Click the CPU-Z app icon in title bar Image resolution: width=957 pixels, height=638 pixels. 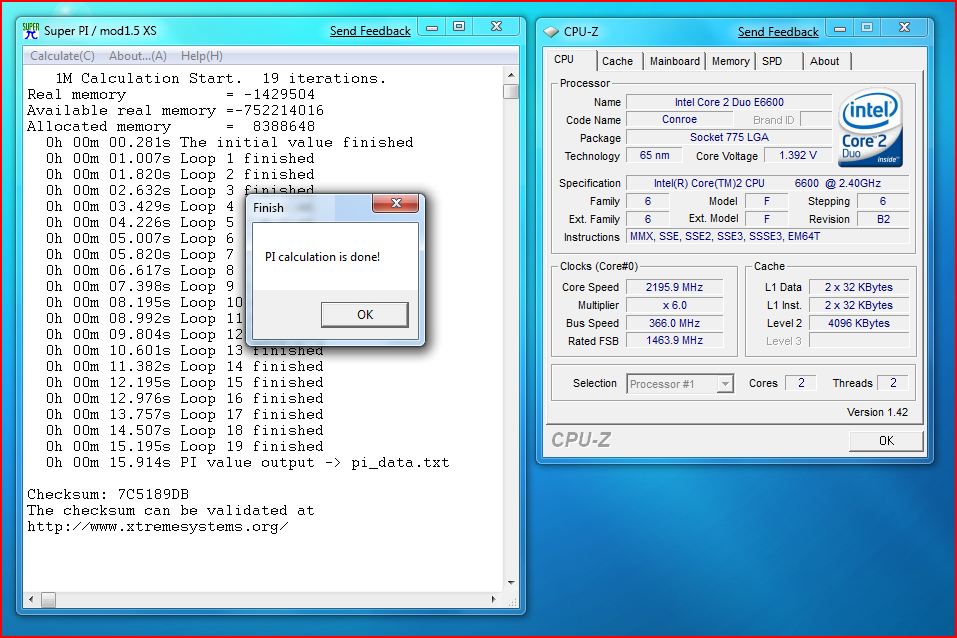(x=551, y=32)
